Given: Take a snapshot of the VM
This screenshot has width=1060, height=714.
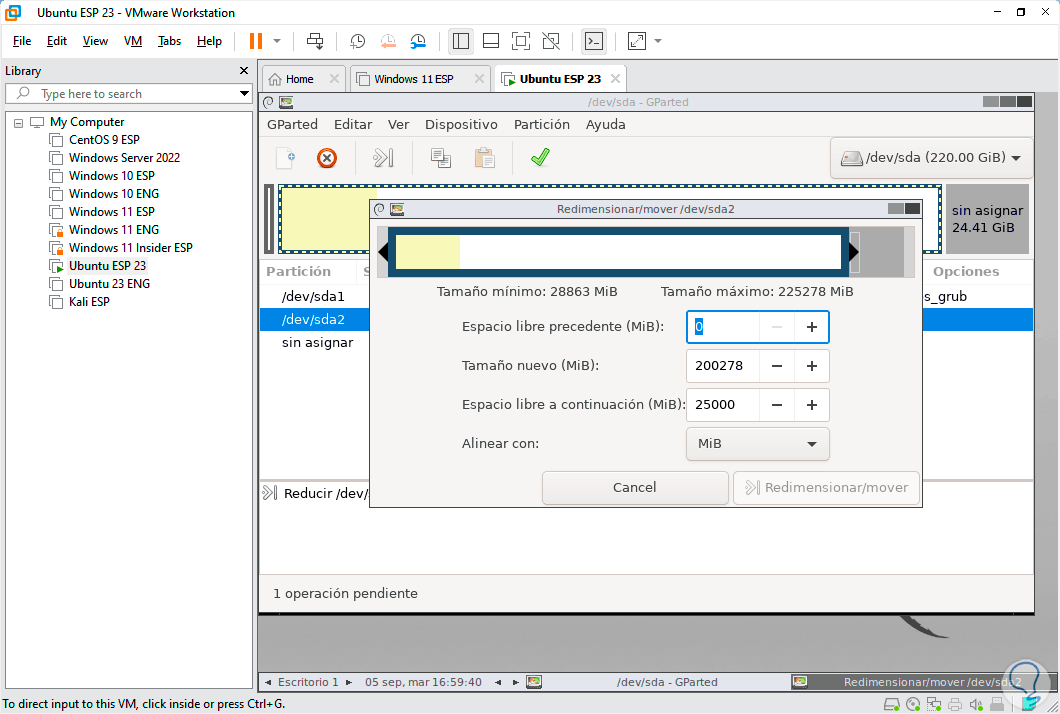Looking at the screenshot, I should [x=357, y=41].
